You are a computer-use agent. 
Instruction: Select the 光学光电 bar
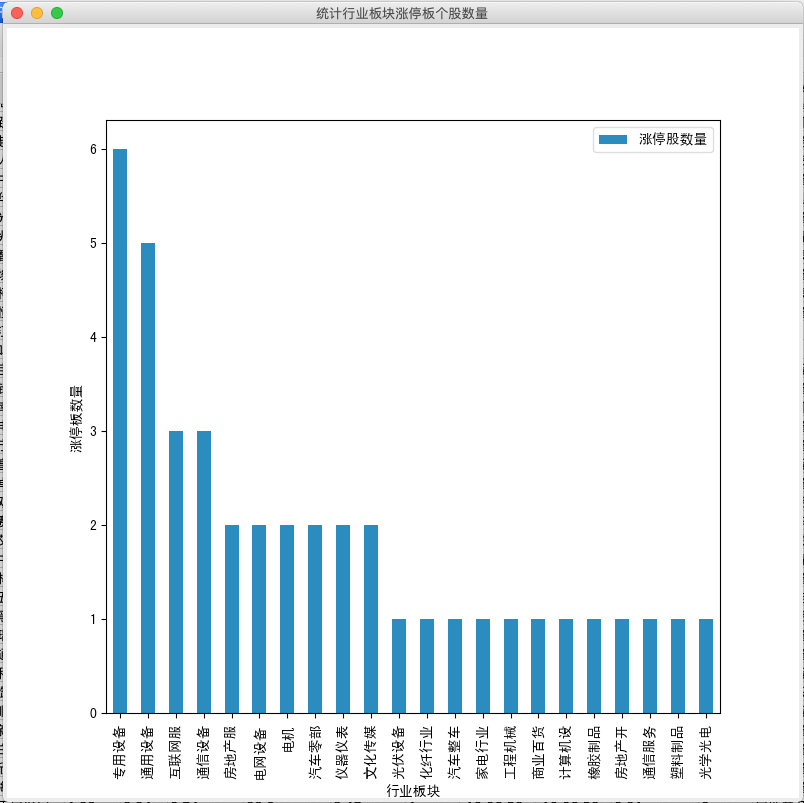(x=706, y=666)
